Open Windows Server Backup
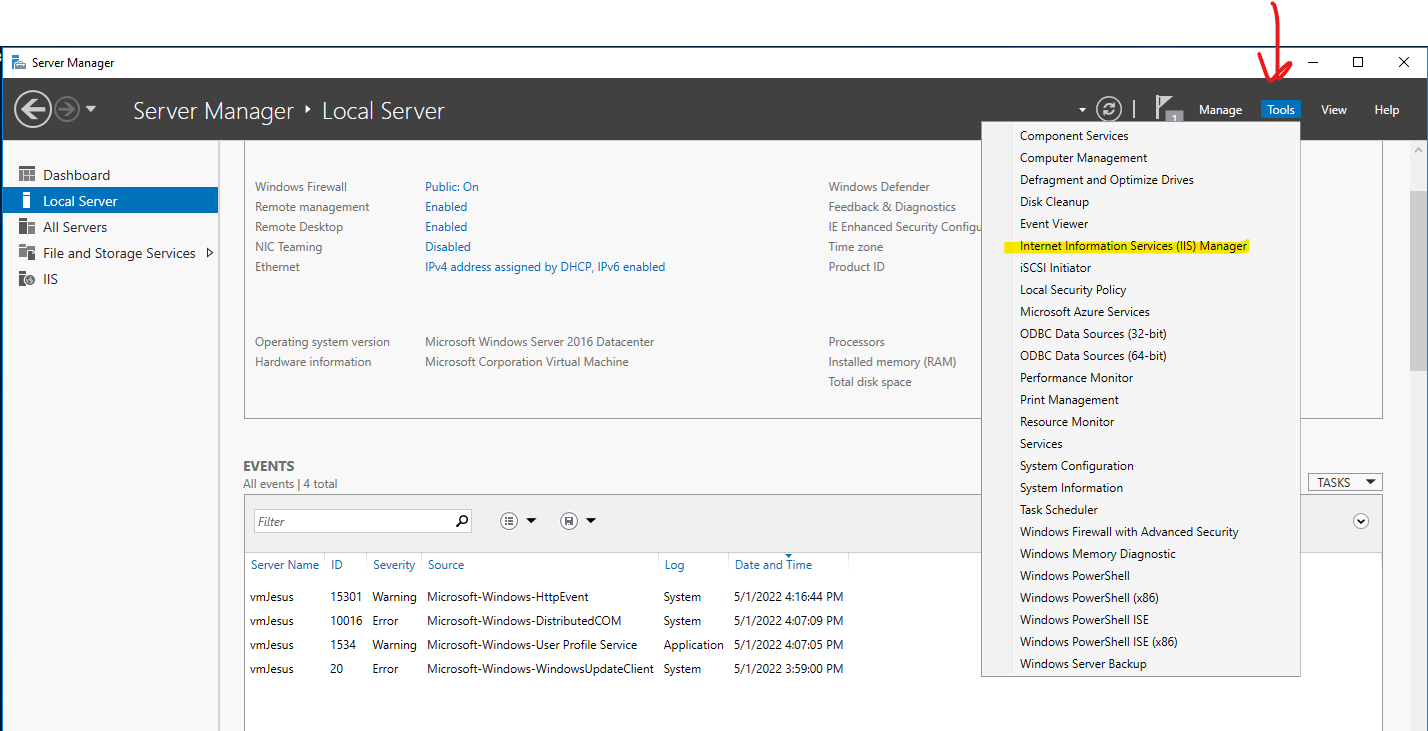This screenshot has width=1428, height=731. (x=1141, y=664)
